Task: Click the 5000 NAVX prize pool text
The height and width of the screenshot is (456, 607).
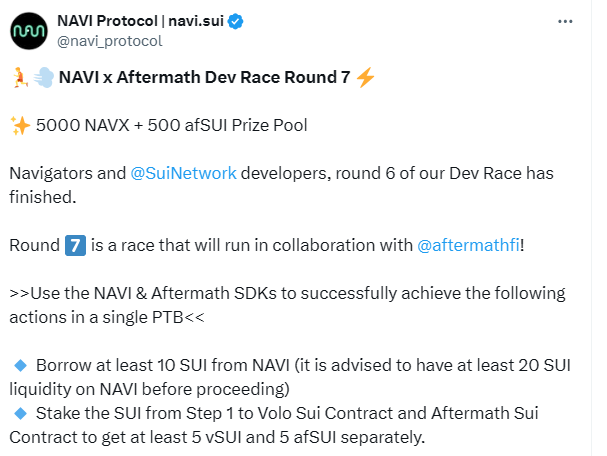Action: (x=171, y=125)
